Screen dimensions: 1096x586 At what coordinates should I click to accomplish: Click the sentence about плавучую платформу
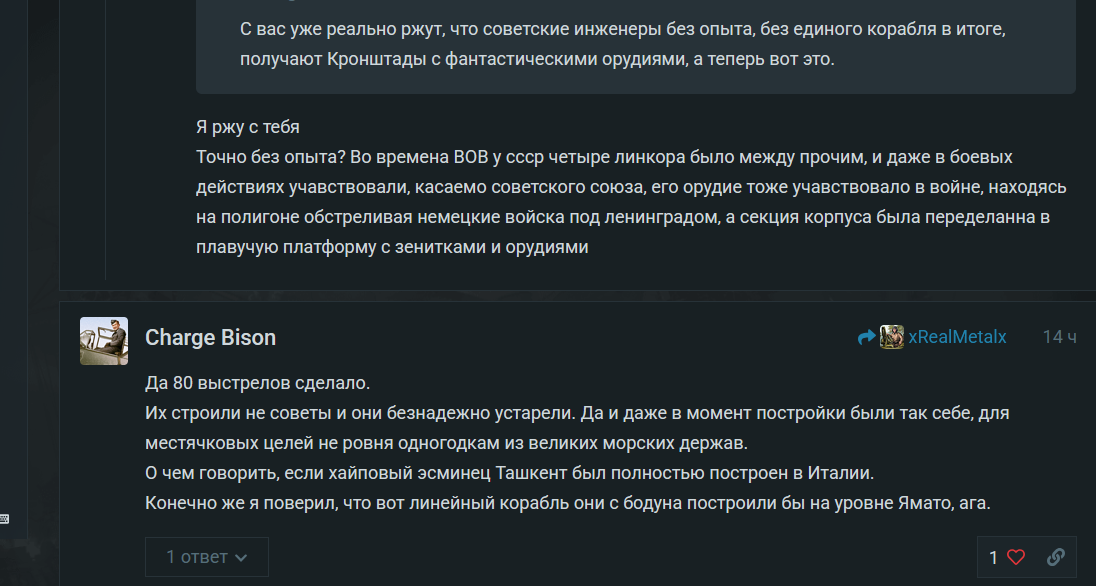tap(392, 247)
